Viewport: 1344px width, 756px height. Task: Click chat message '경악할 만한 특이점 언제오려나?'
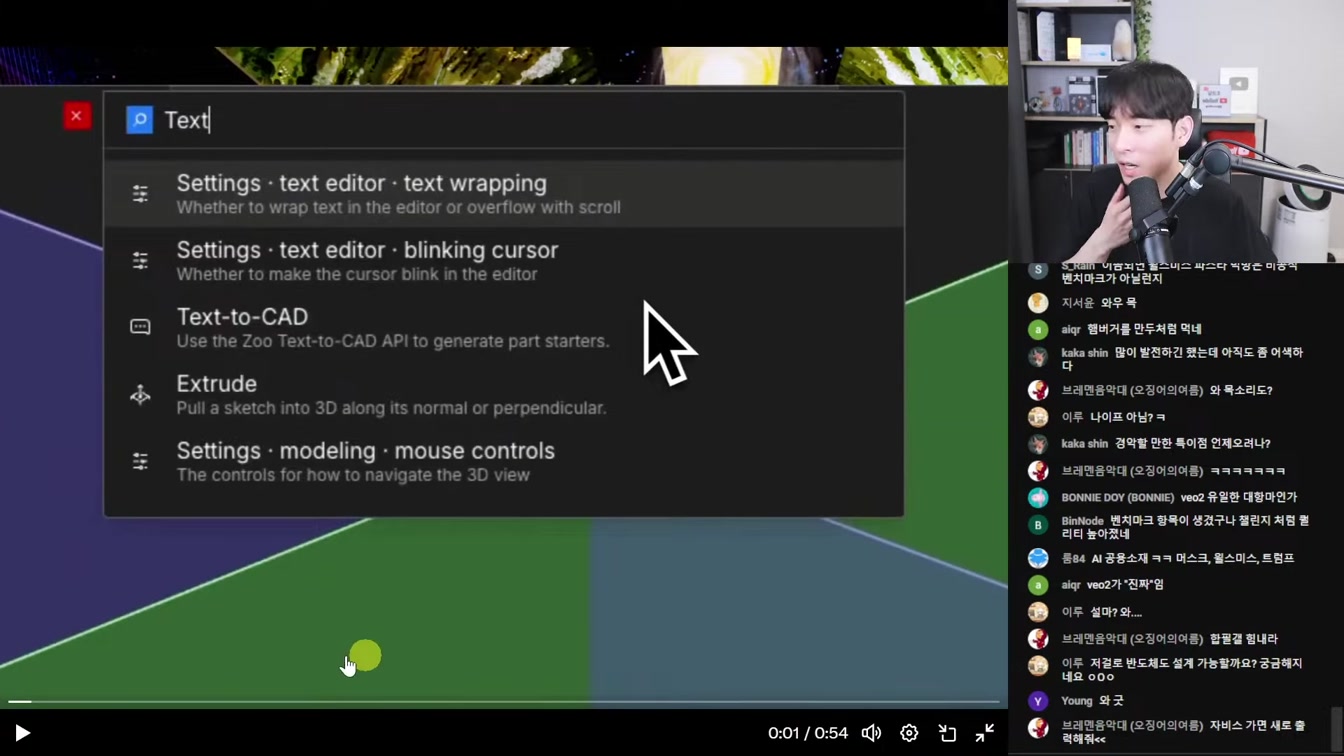coord(1193,444)
